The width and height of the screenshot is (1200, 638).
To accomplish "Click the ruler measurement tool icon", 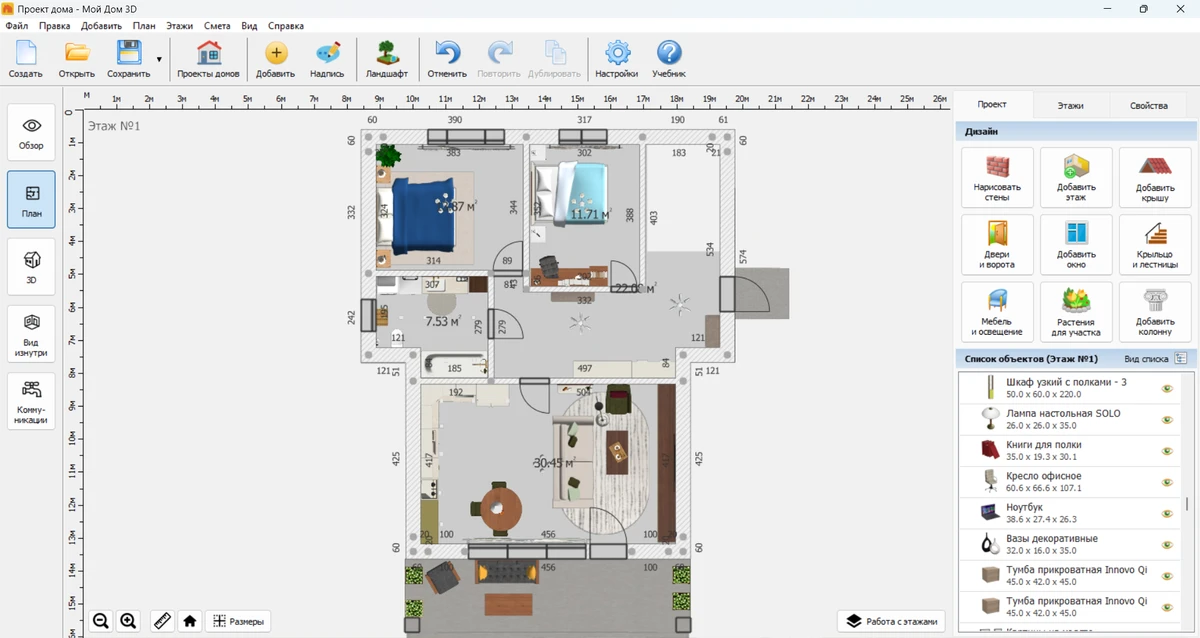I will coord(162,621).
